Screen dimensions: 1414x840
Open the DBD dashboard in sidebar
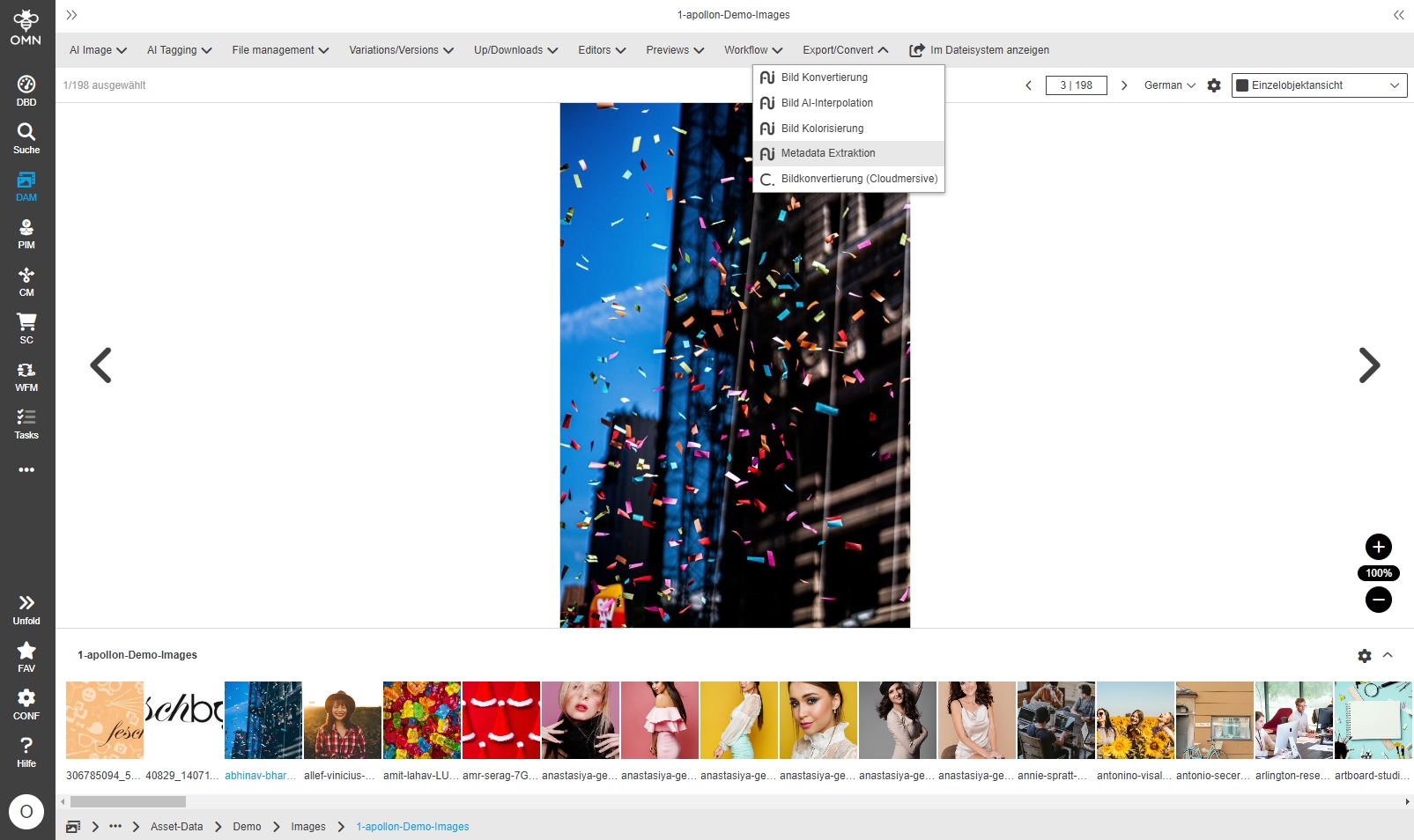point(26,91)
